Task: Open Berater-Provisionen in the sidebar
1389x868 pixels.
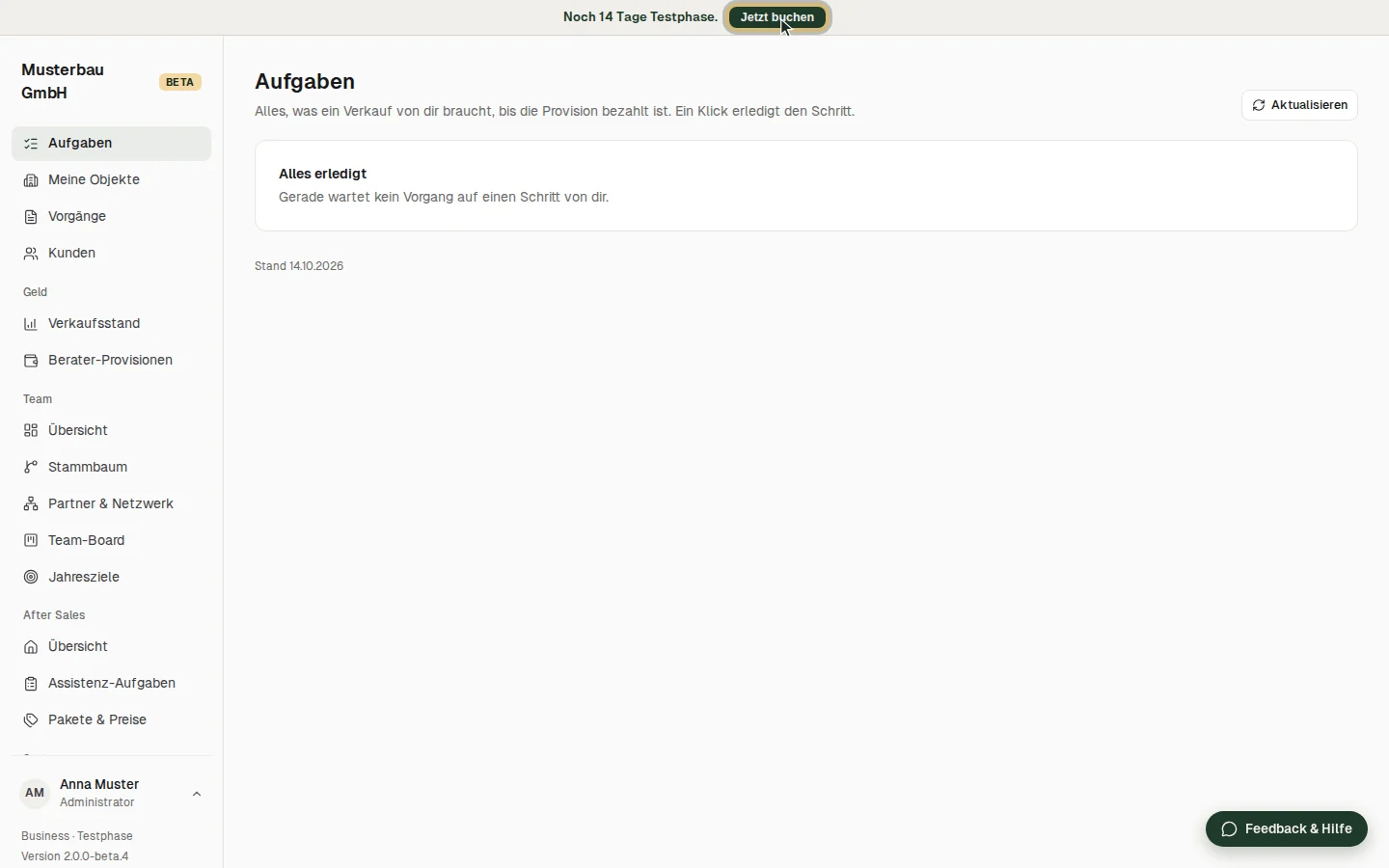Action: [111, 361]
